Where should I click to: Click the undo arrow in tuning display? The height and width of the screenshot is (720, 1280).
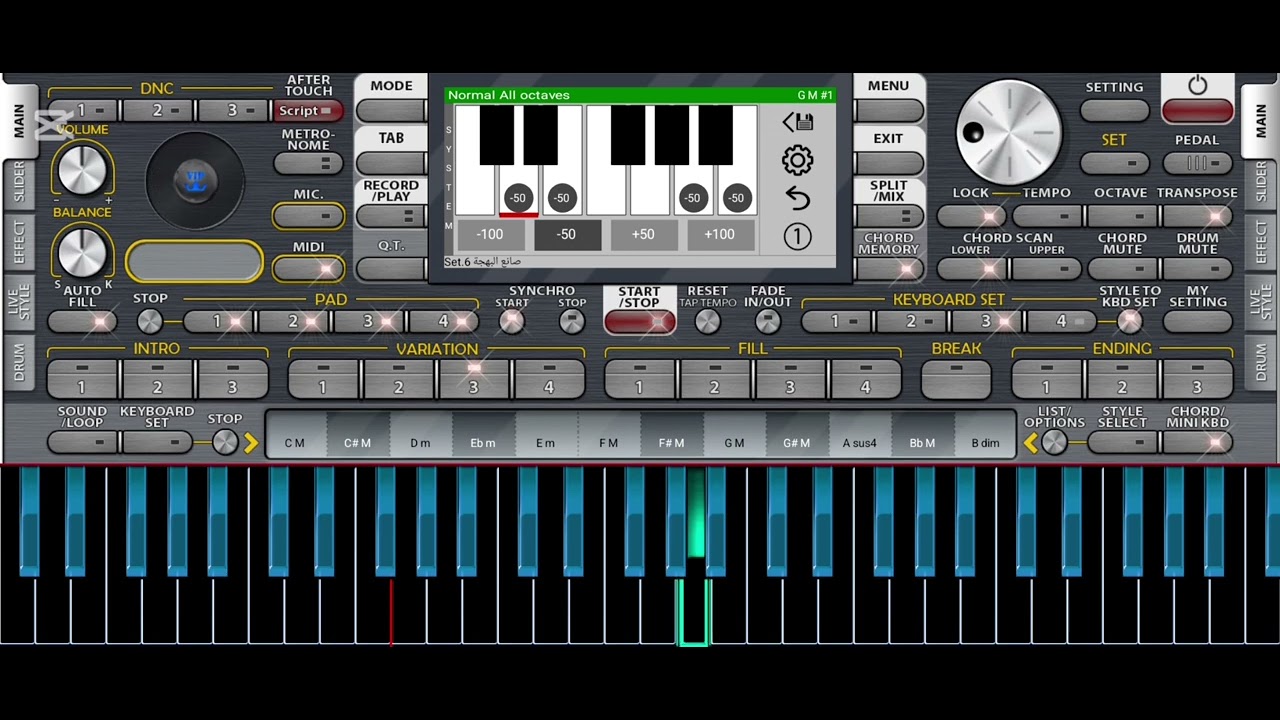pos(797,198)
